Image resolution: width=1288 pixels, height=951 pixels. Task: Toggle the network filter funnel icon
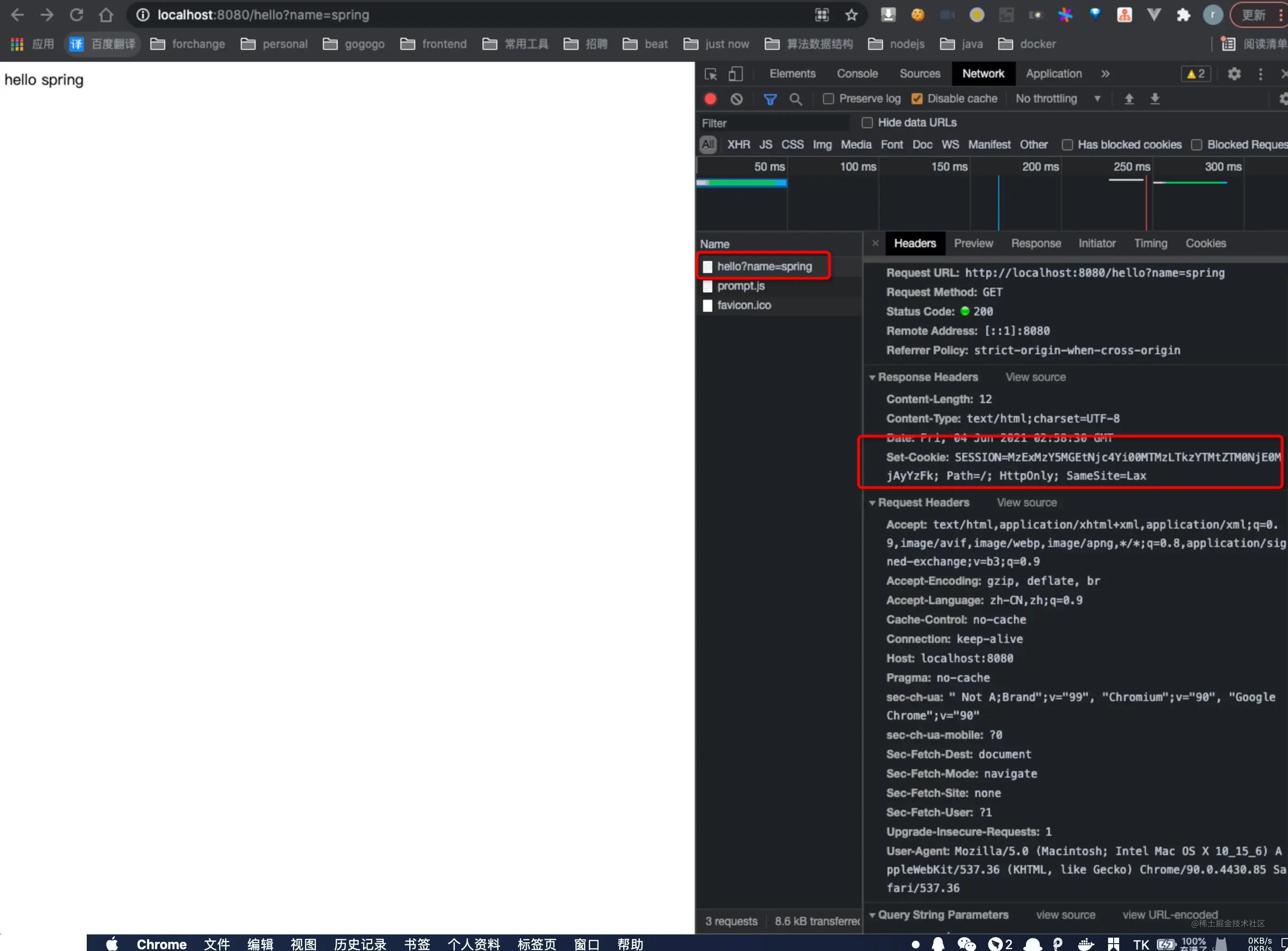pyautogui.click(x=770, y=99)
